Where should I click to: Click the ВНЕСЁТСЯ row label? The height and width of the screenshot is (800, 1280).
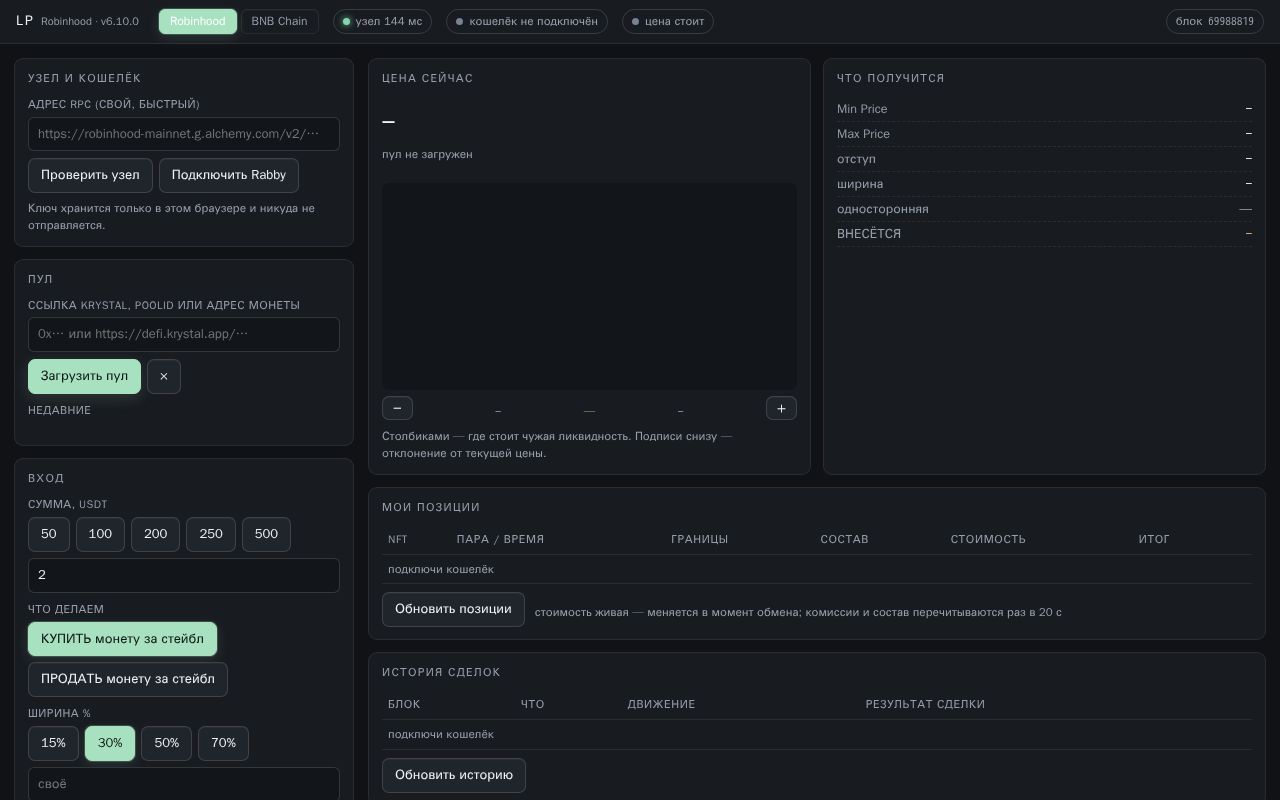coord(869,234)
